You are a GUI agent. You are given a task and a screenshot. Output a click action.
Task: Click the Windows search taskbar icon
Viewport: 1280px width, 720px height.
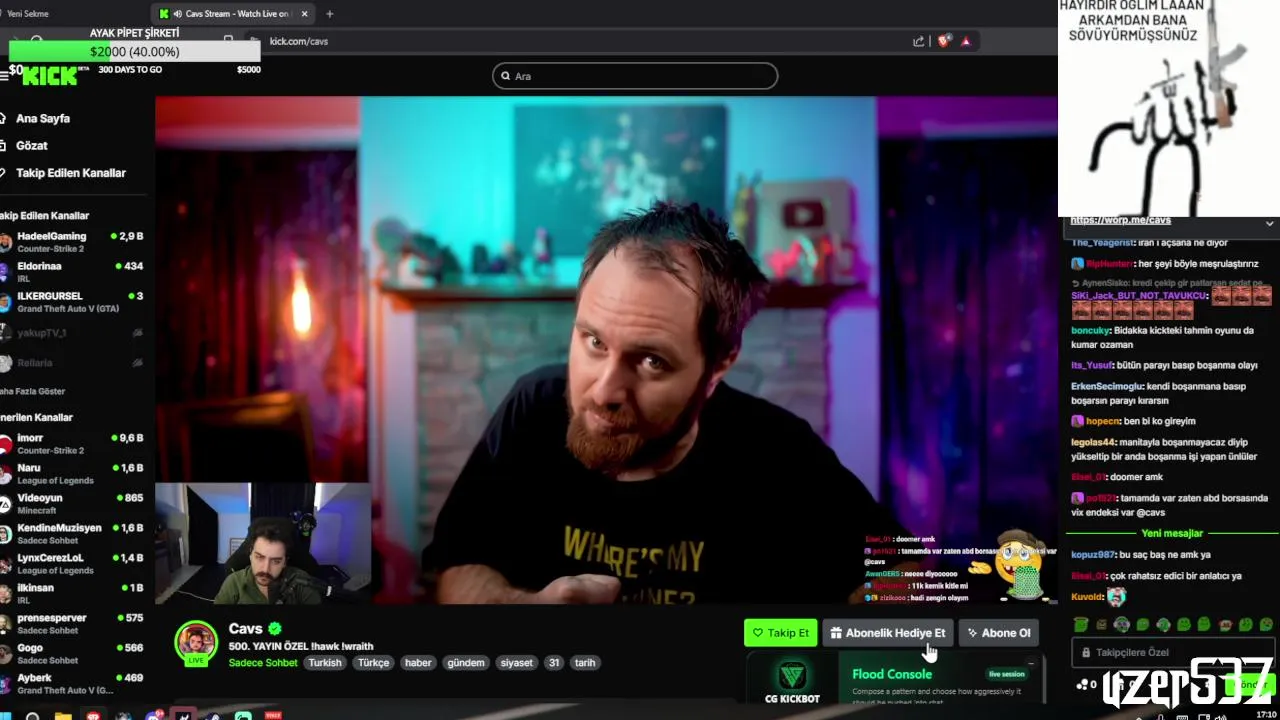click(32, 716)
